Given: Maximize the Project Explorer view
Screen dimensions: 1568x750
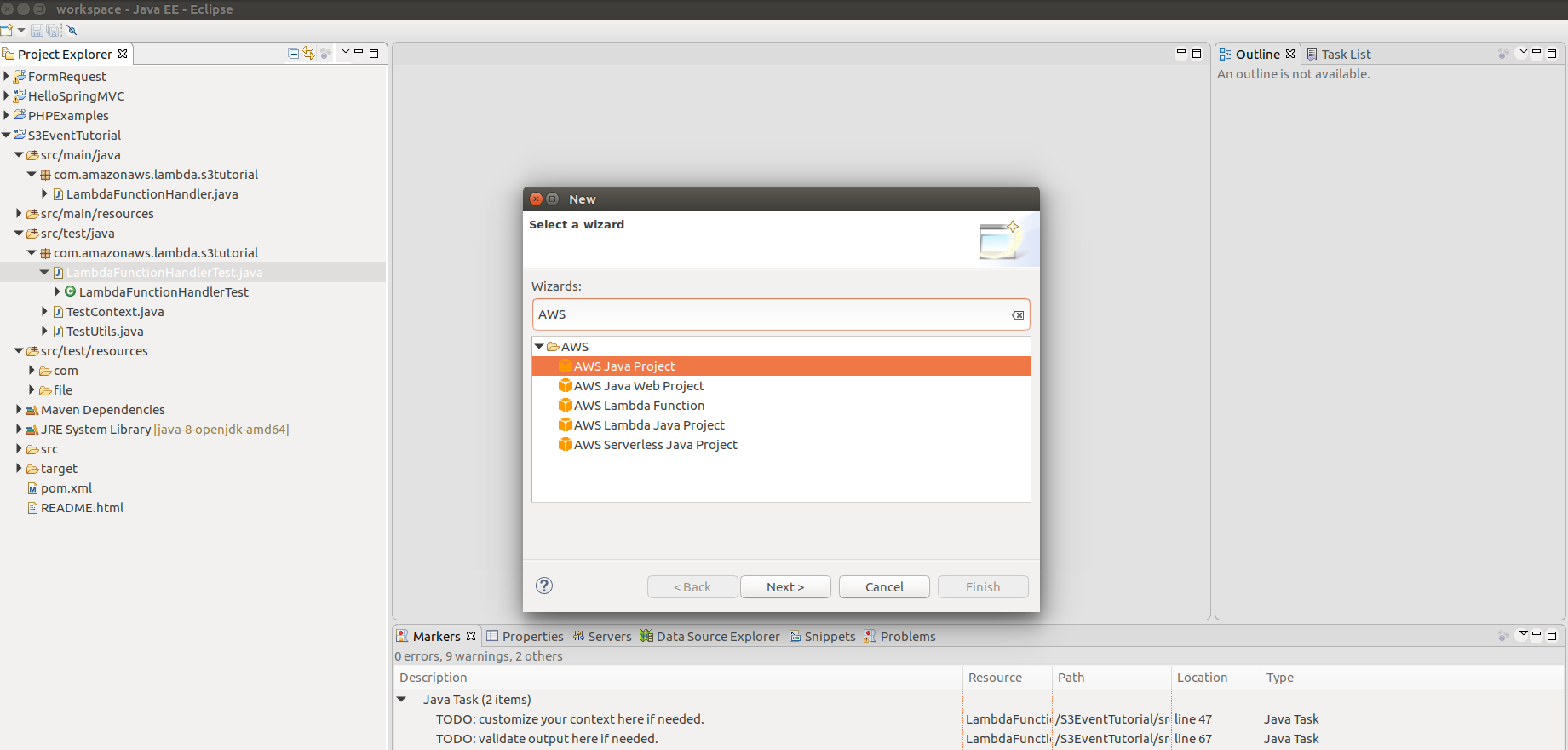Looking at the screenshot, I should (x=374, y=53).
